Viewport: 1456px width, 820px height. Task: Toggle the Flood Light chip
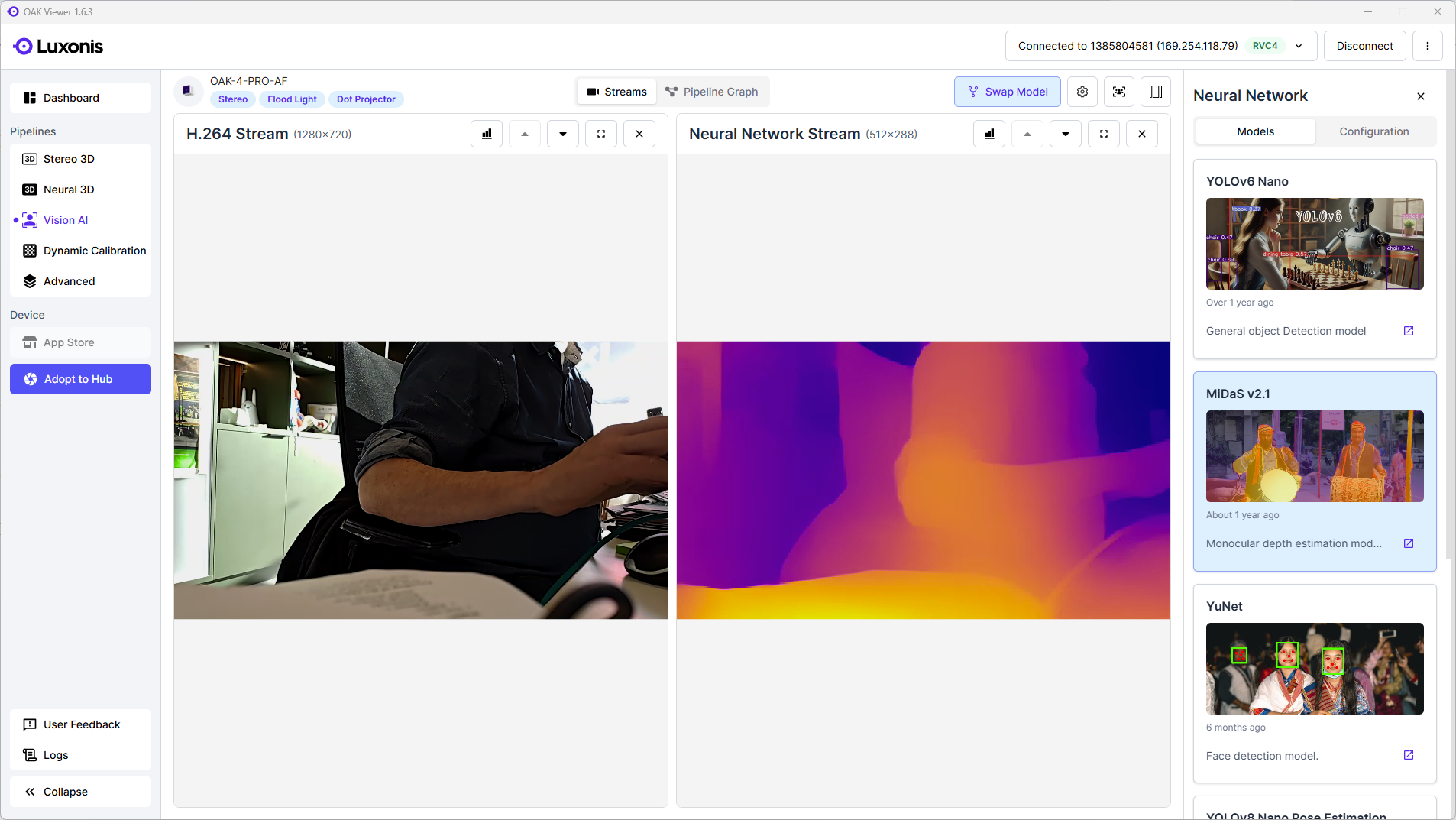(292, 99)
